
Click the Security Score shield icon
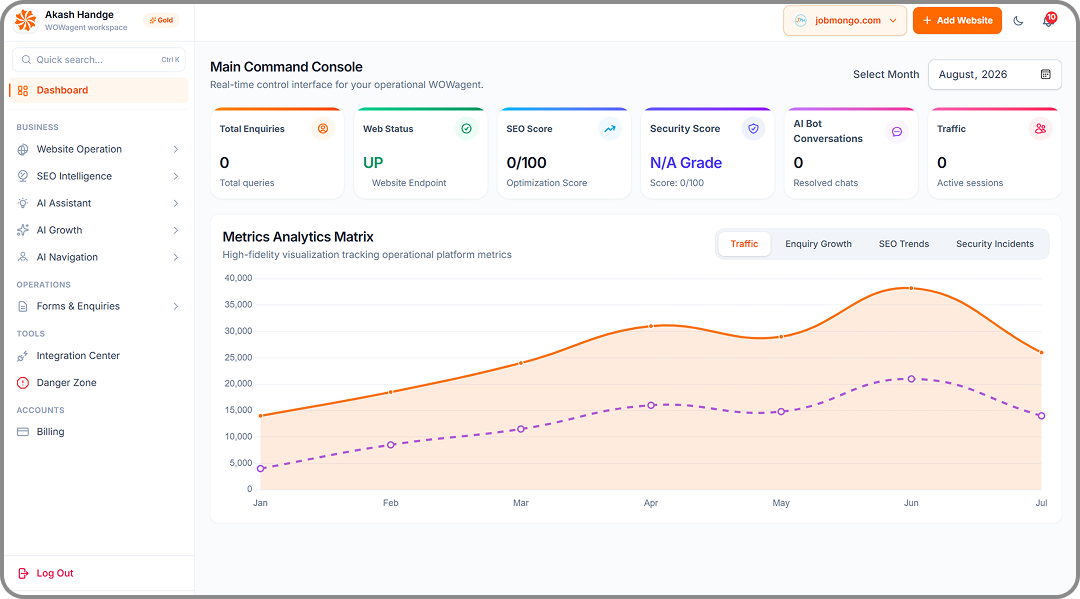click(x=754, y=129)
